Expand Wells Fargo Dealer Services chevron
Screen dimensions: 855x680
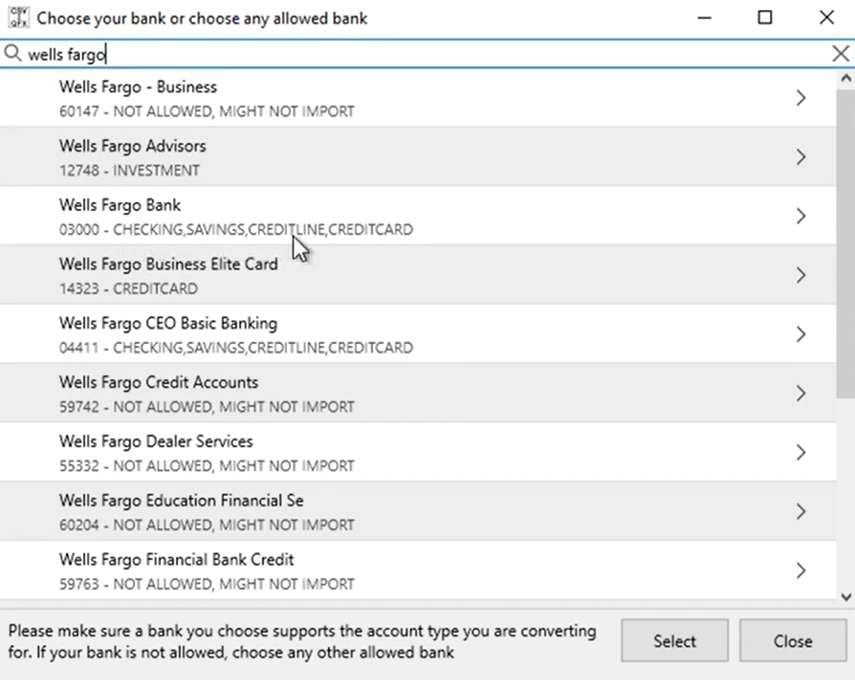pyautogui.click(x=800, y=453)
